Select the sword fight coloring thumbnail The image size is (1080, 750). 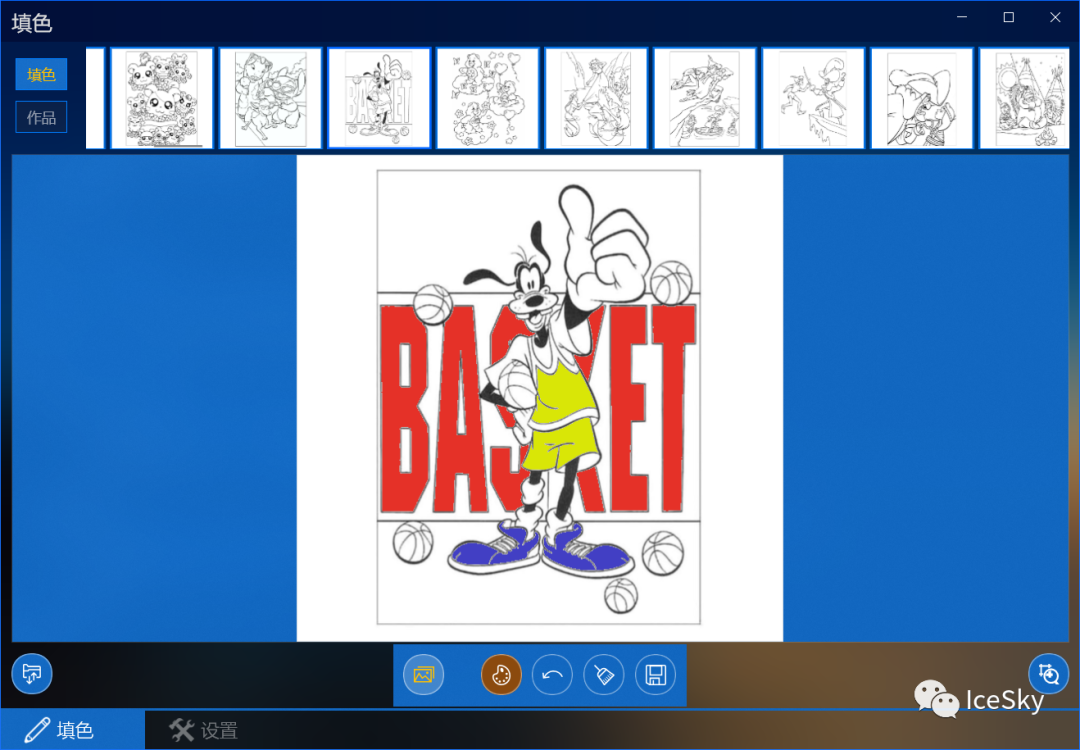click(x=813, y=98)
